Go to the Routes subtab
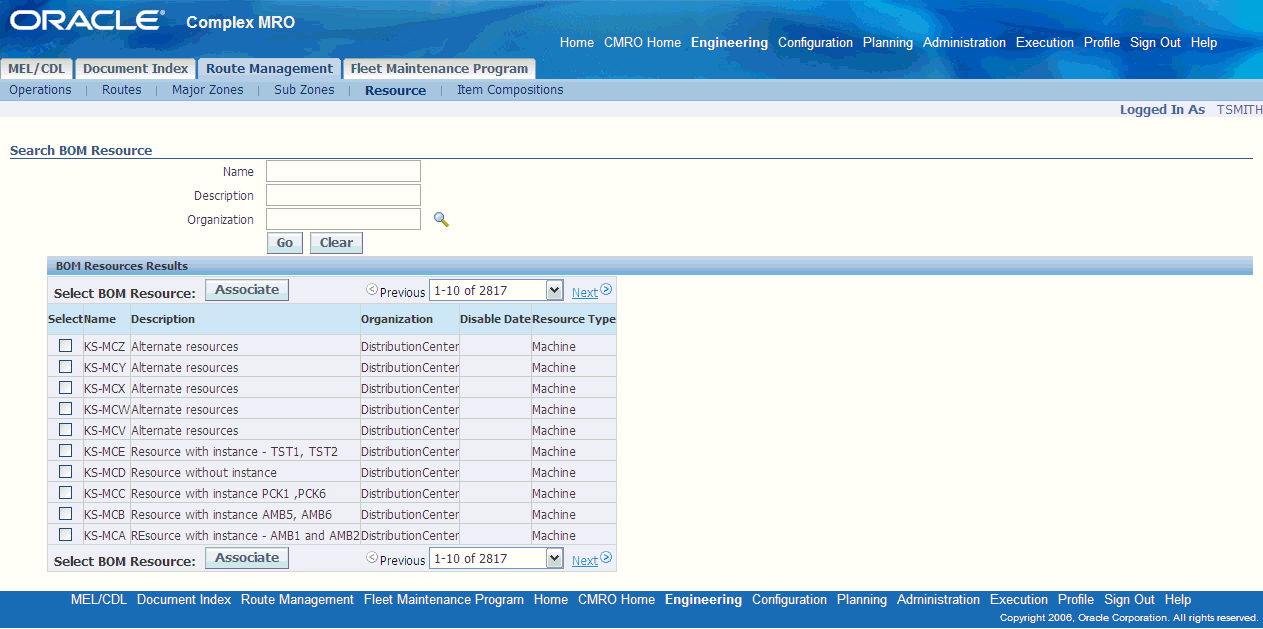 coord(122,90)
